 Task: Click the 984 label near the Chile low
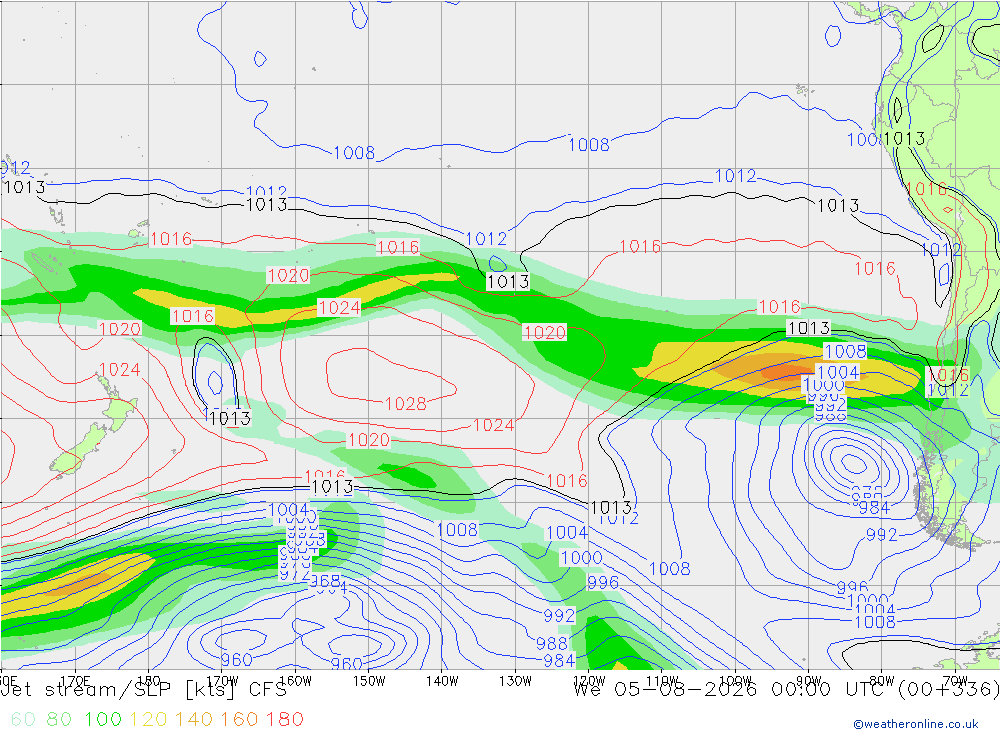pos(874,508)
